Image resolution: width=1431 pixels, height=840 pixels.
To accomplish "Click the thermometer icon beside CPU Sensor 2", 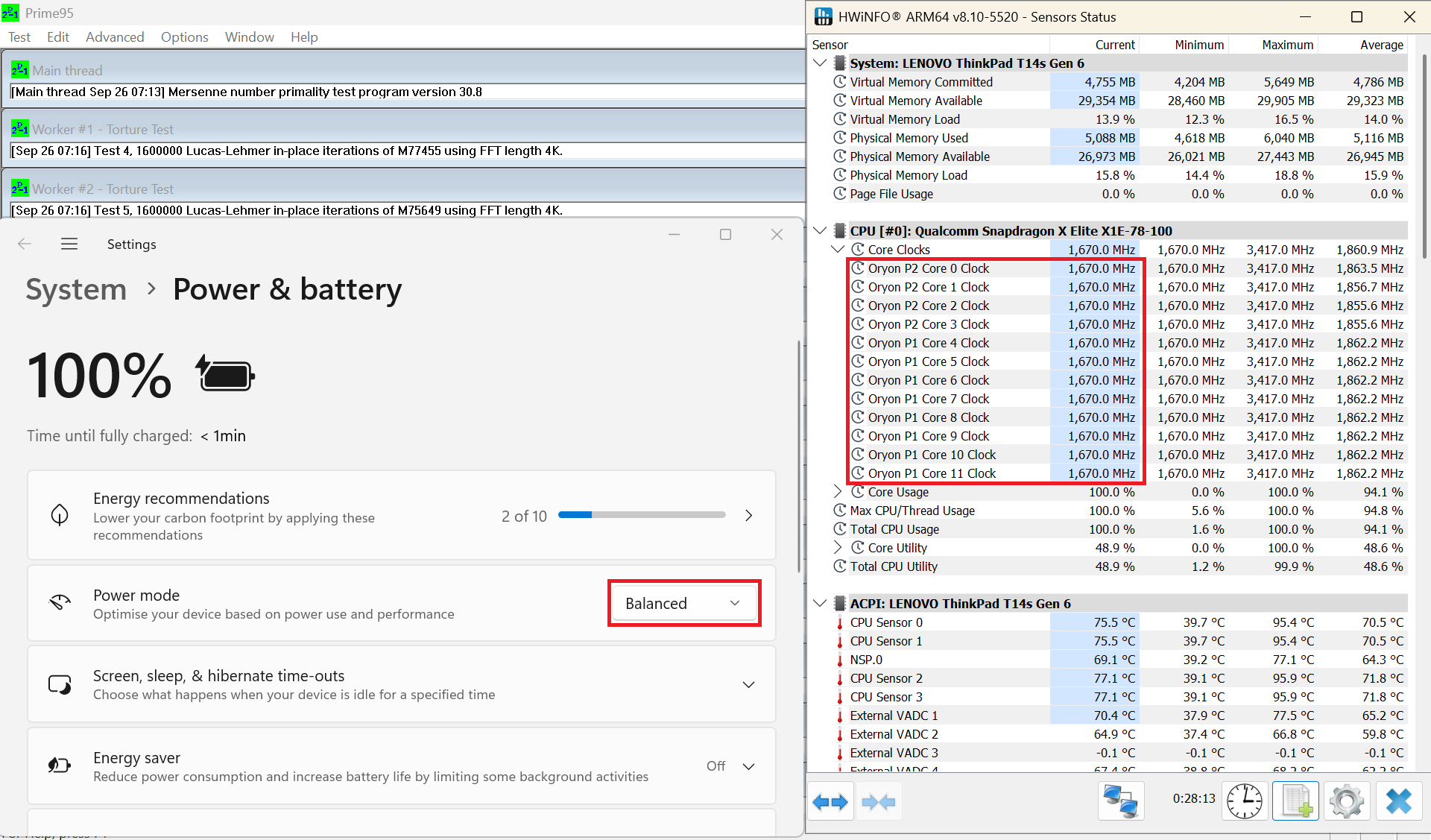I will pos(840,678).
